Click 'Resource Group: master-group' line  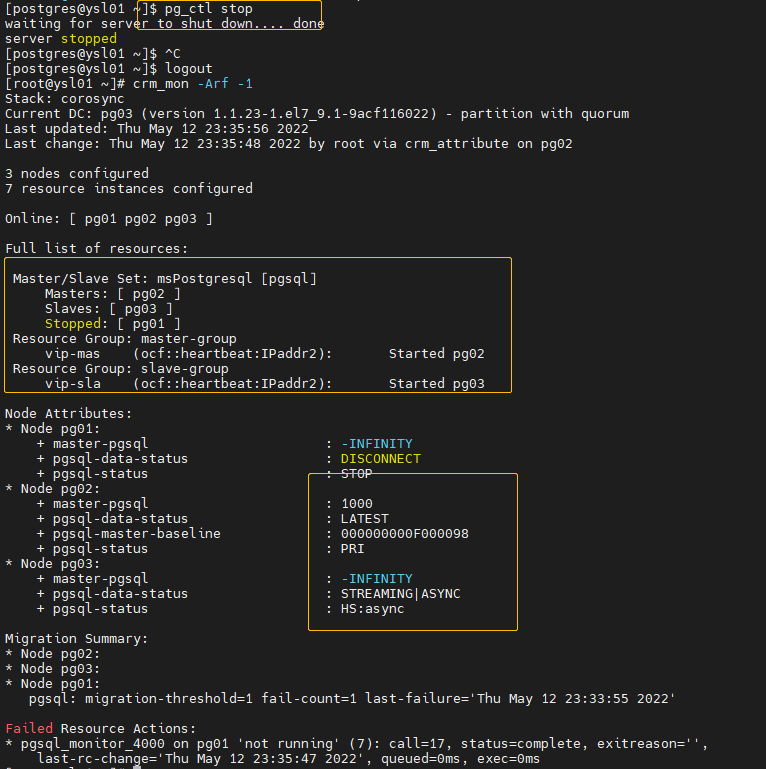click(125, 339)
